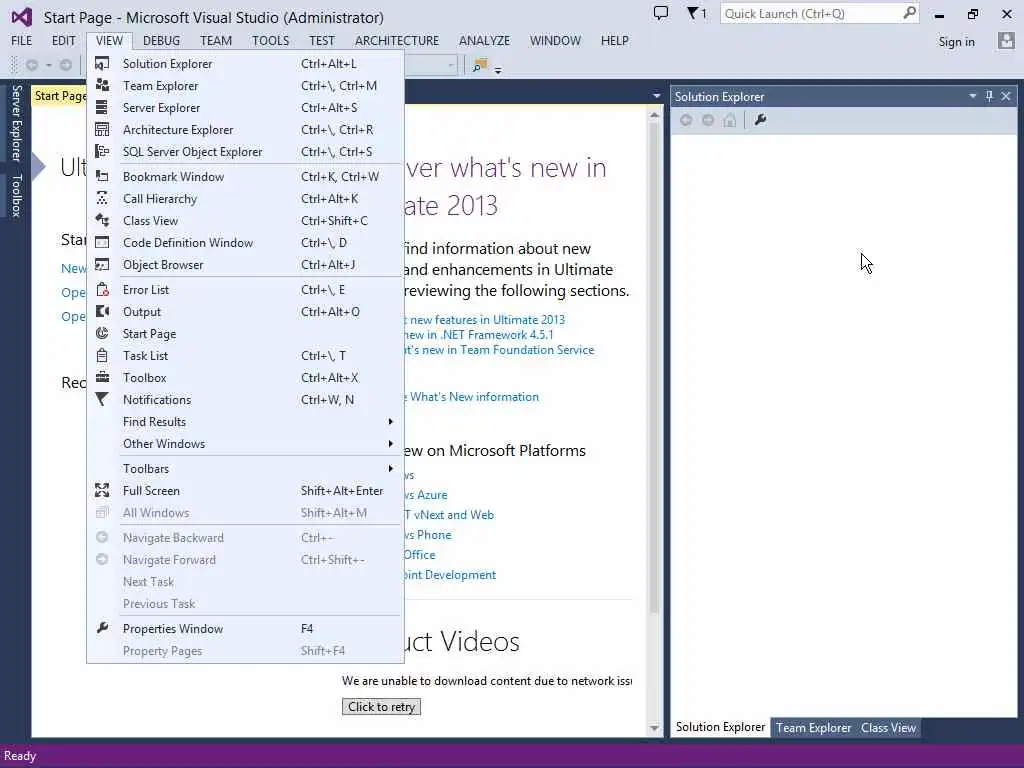Click the Error List menu icon
Viewport: 1024px width, 768px height.
pos(102,289)
